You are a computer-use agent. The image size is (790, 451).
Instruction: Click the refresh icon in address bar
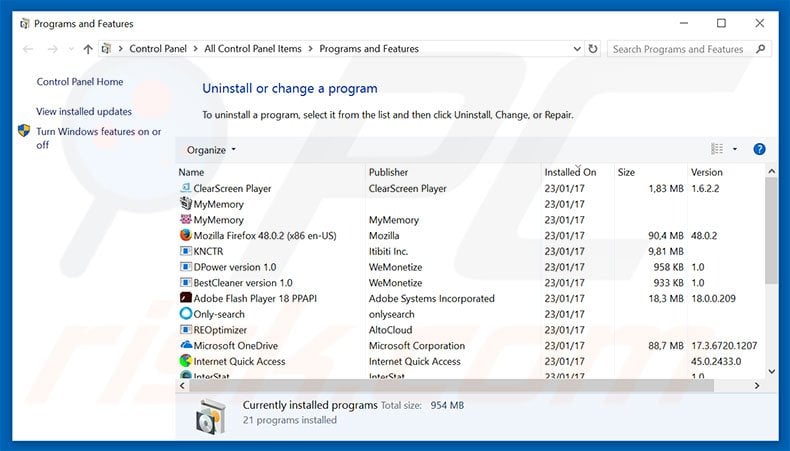(593, 49)
